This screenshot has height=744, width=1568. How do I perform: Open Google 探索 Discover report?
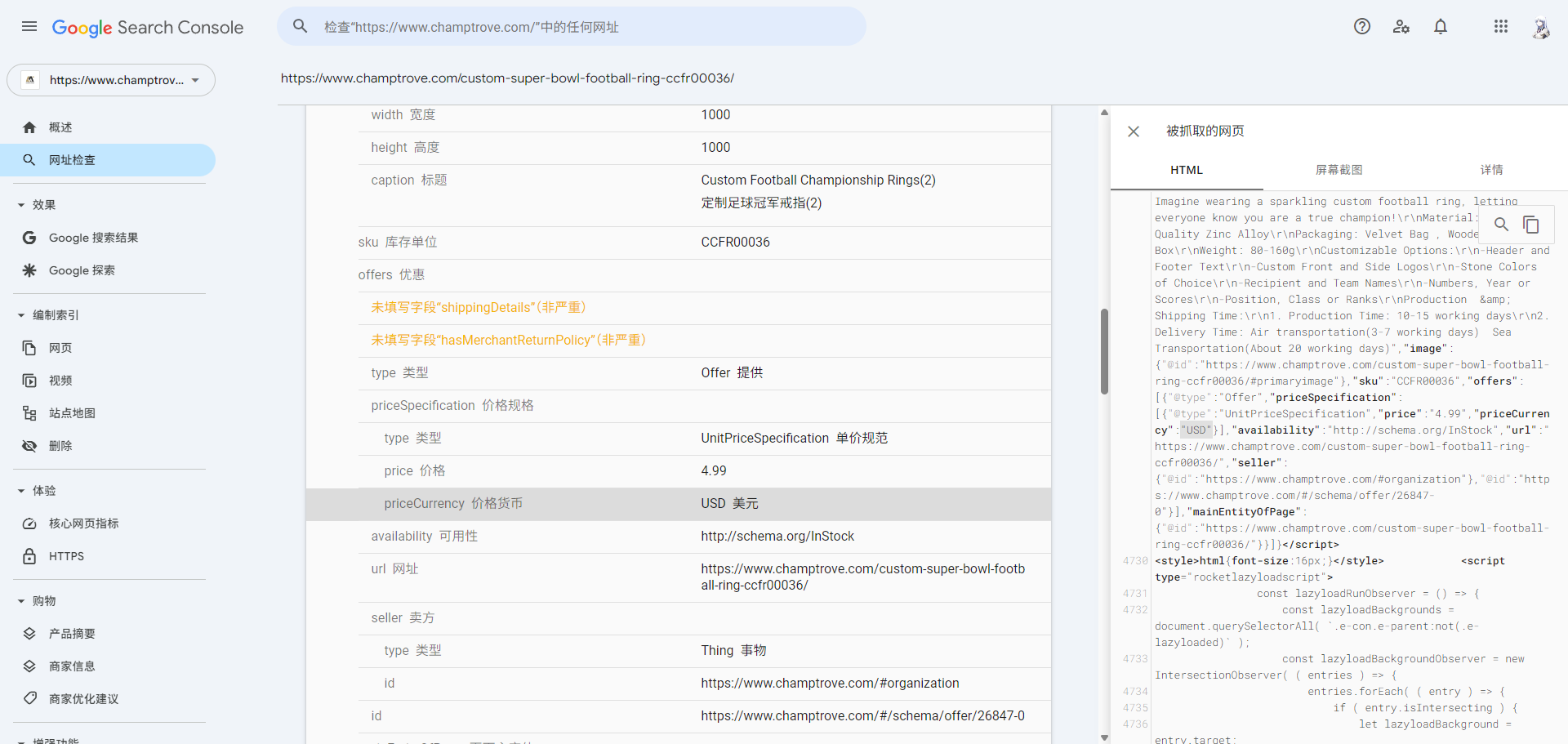[x=108, y=270]
